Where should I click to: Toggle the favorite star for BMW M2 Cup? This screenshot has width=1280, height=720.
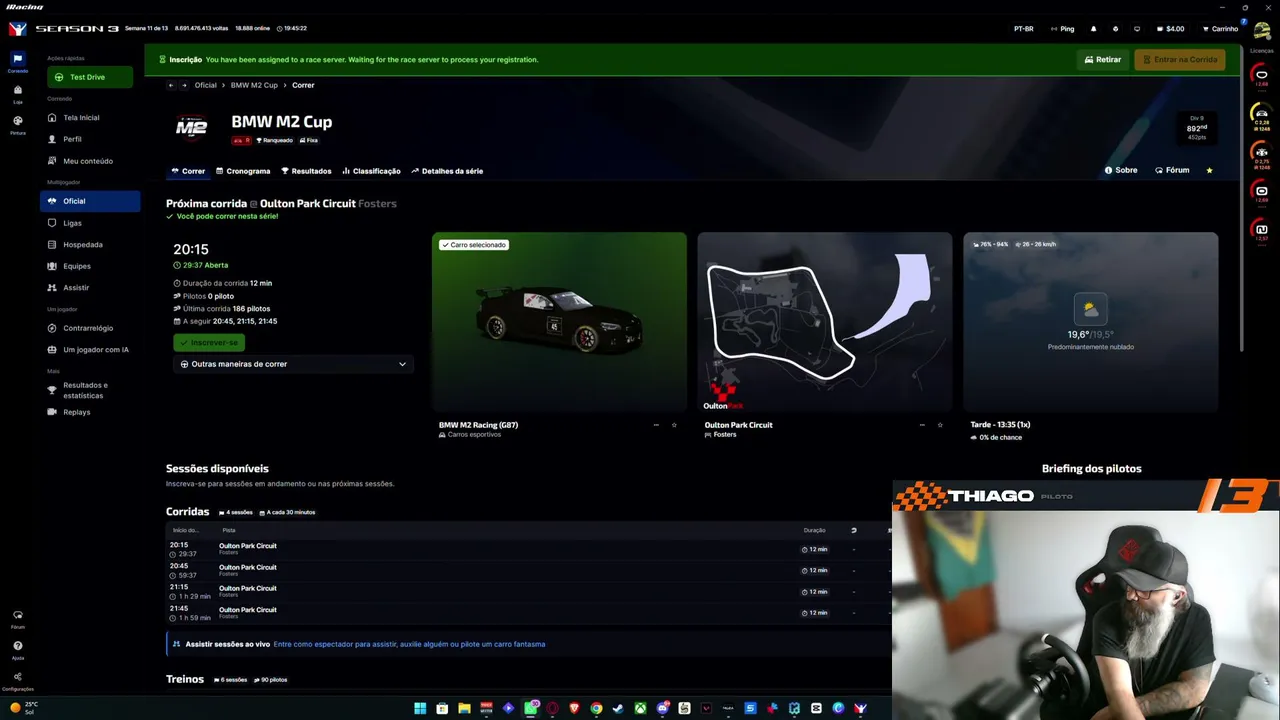click(x=1209, y=171)
